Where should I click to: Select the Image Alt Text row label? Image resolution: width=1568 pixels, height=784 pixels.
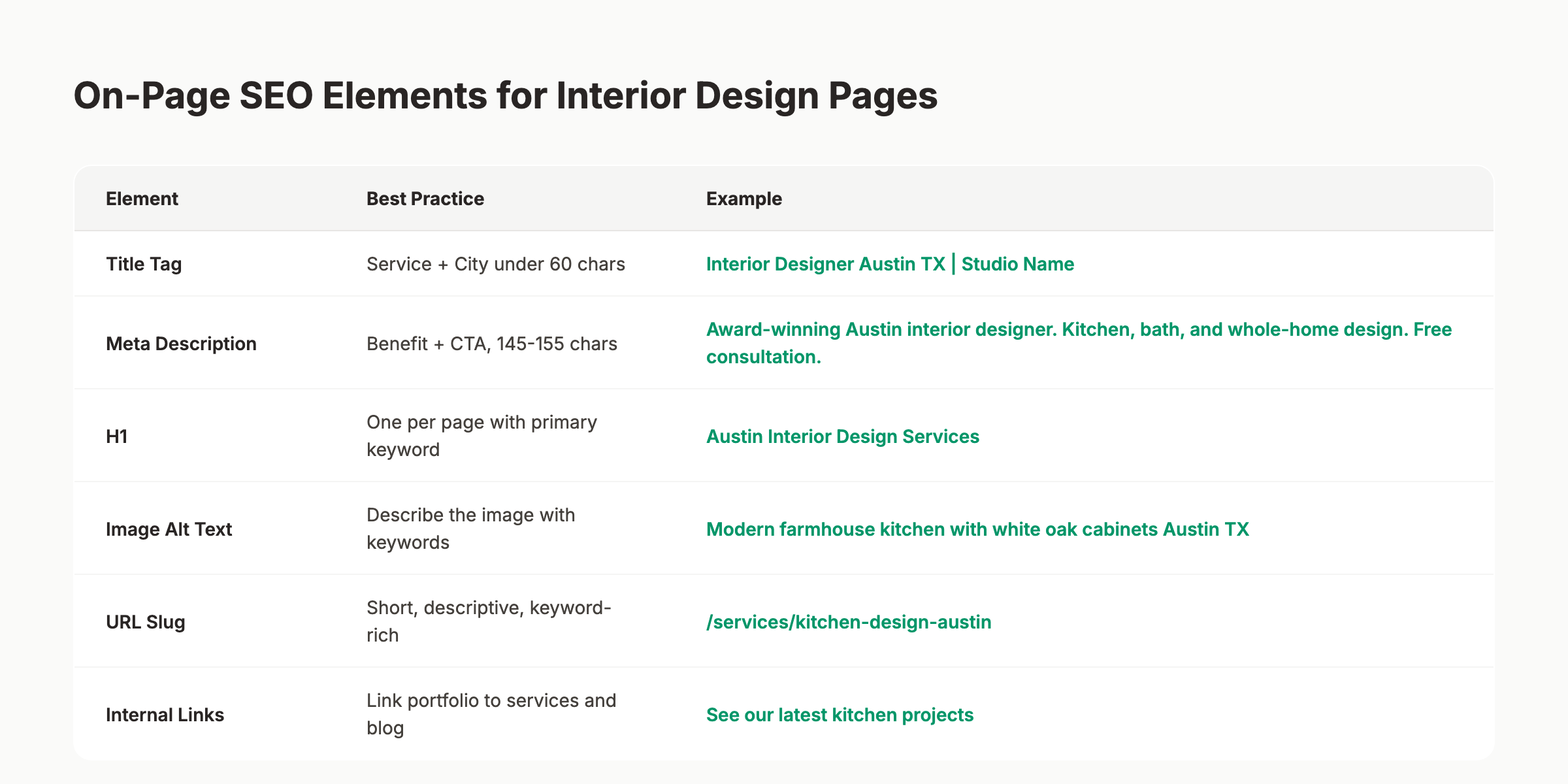[x=169, y=529]
